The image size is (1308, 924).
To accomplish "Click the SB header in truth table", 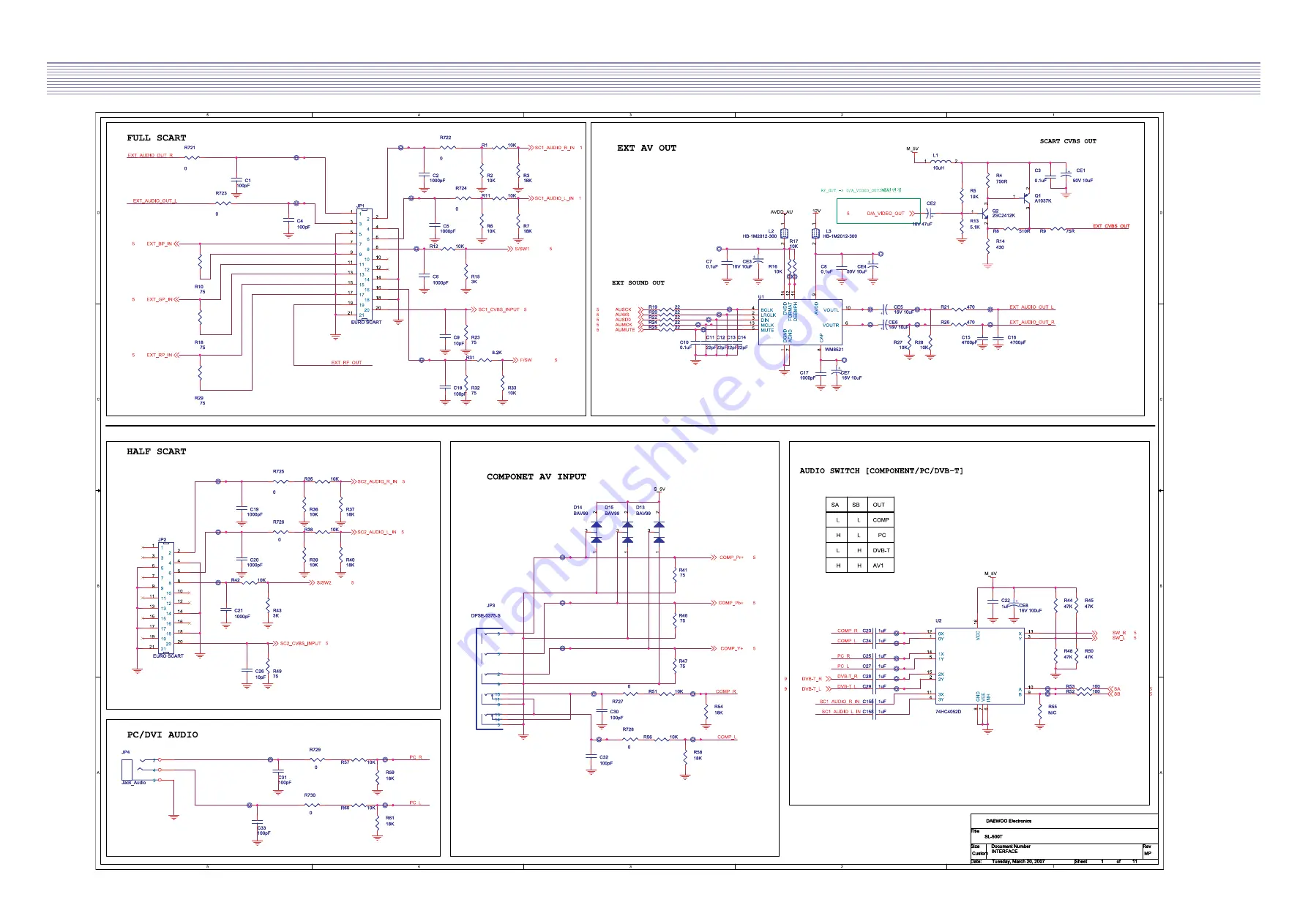I will pos(856,505).
